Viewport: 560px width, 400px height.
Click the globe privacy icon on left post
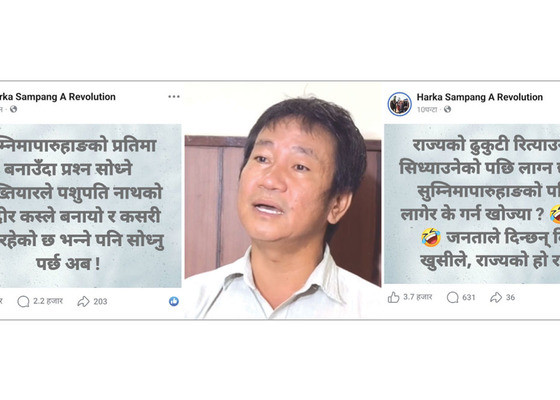14,109
